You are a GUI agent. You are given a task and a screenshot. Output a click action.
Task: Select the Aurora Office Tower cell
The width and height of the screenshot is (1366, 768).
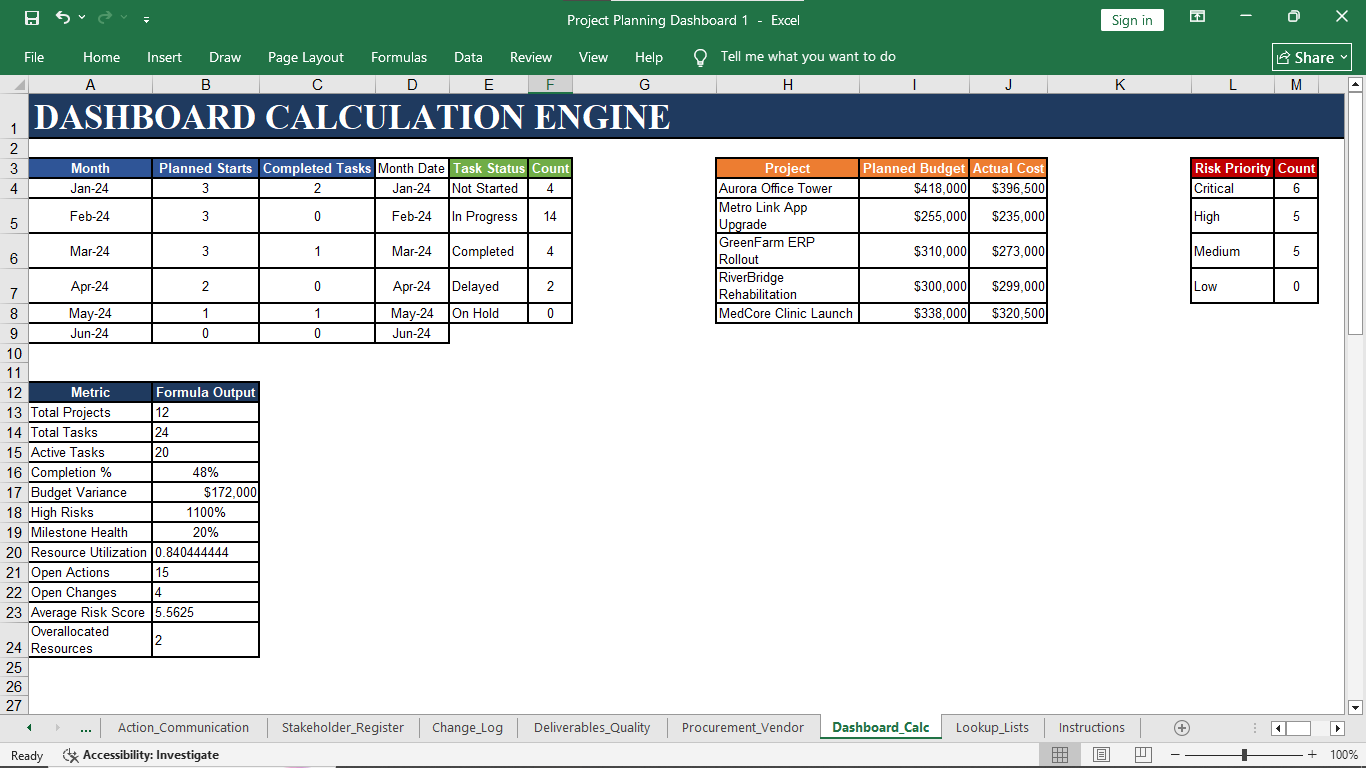[788, 188]
